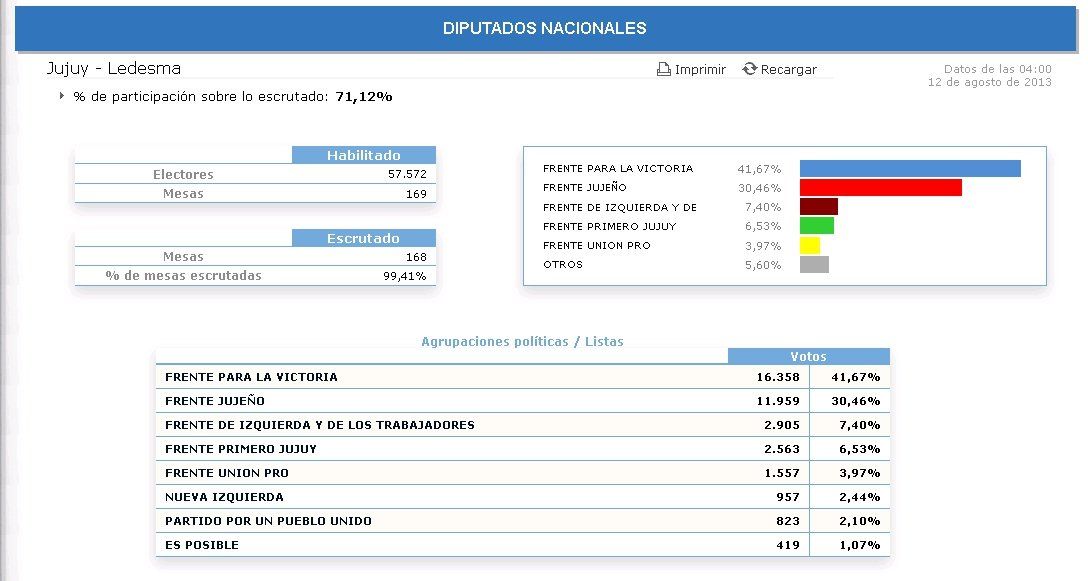This screenshot has width=1088, height=581.
Task: Click the printer icon next to Imprimir
Action: point(663,69)
